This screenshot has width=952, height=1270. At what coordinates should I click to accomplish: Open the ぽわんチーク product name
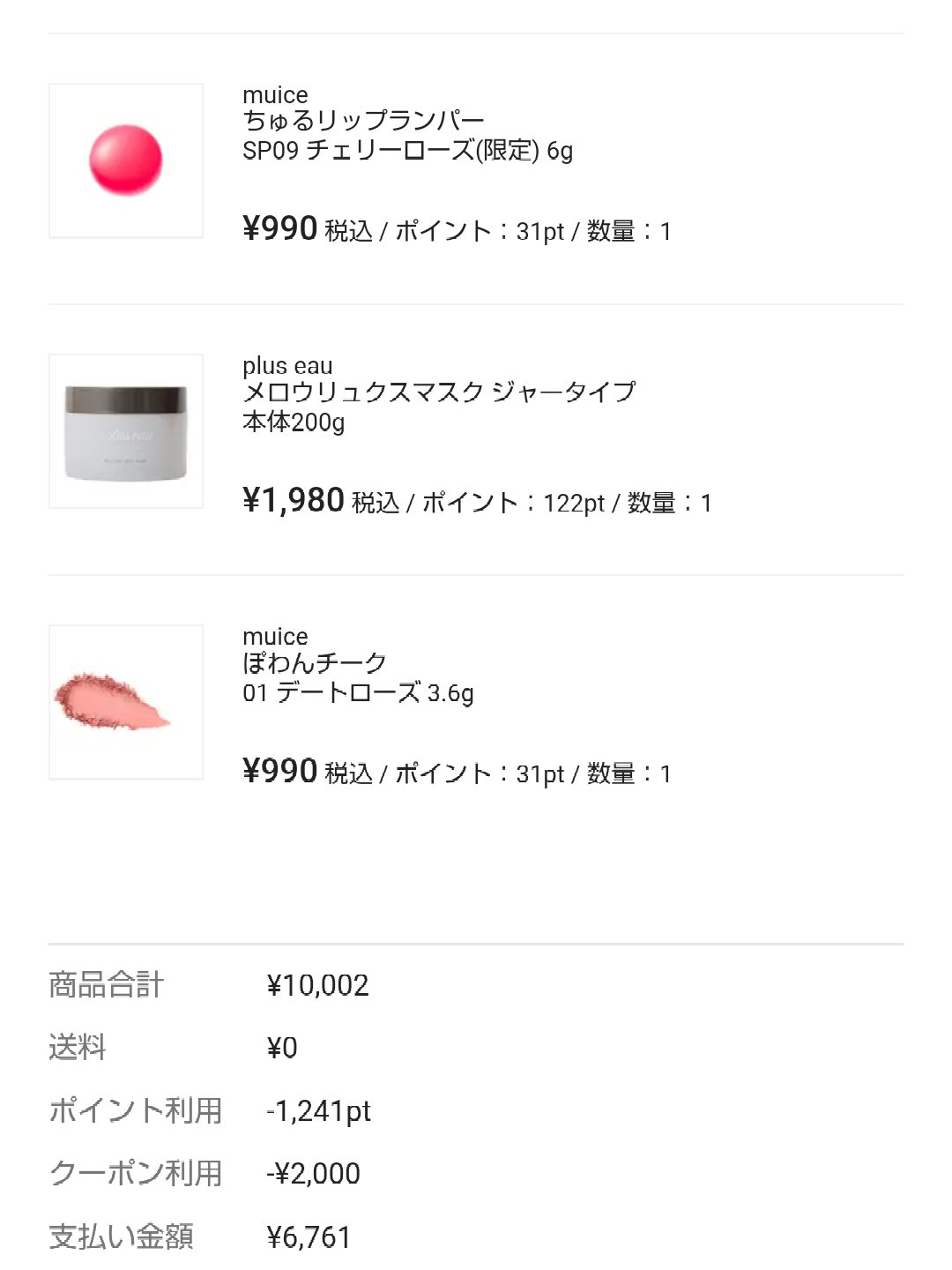coord(315,663)
